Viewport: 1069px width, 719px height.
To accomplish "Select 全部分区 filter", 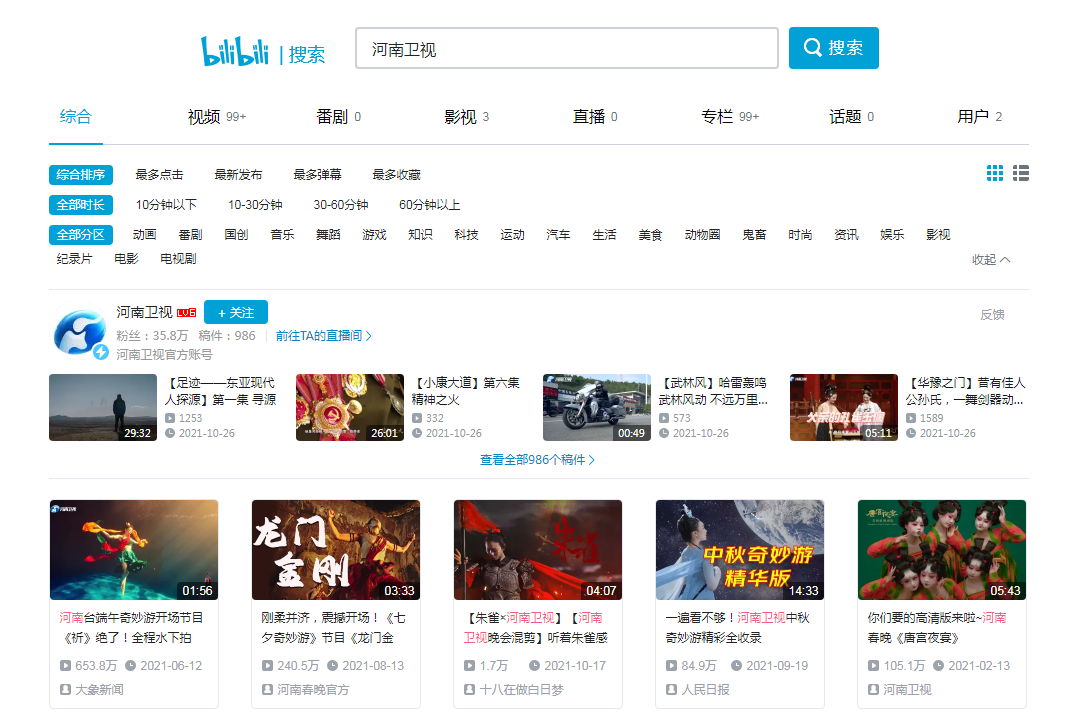I will 80,234.
